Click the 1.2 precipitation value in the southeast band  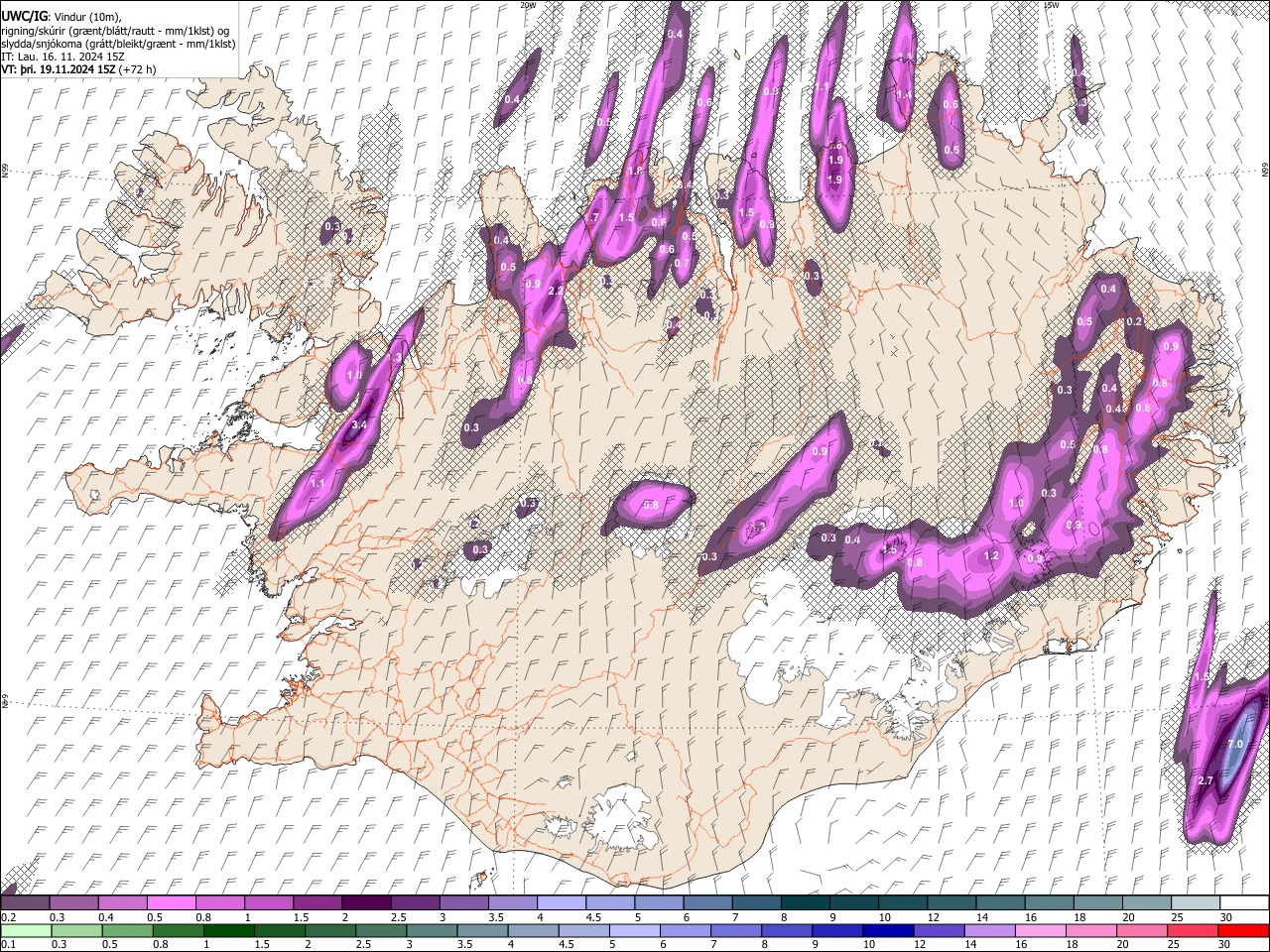coord(991,556)
